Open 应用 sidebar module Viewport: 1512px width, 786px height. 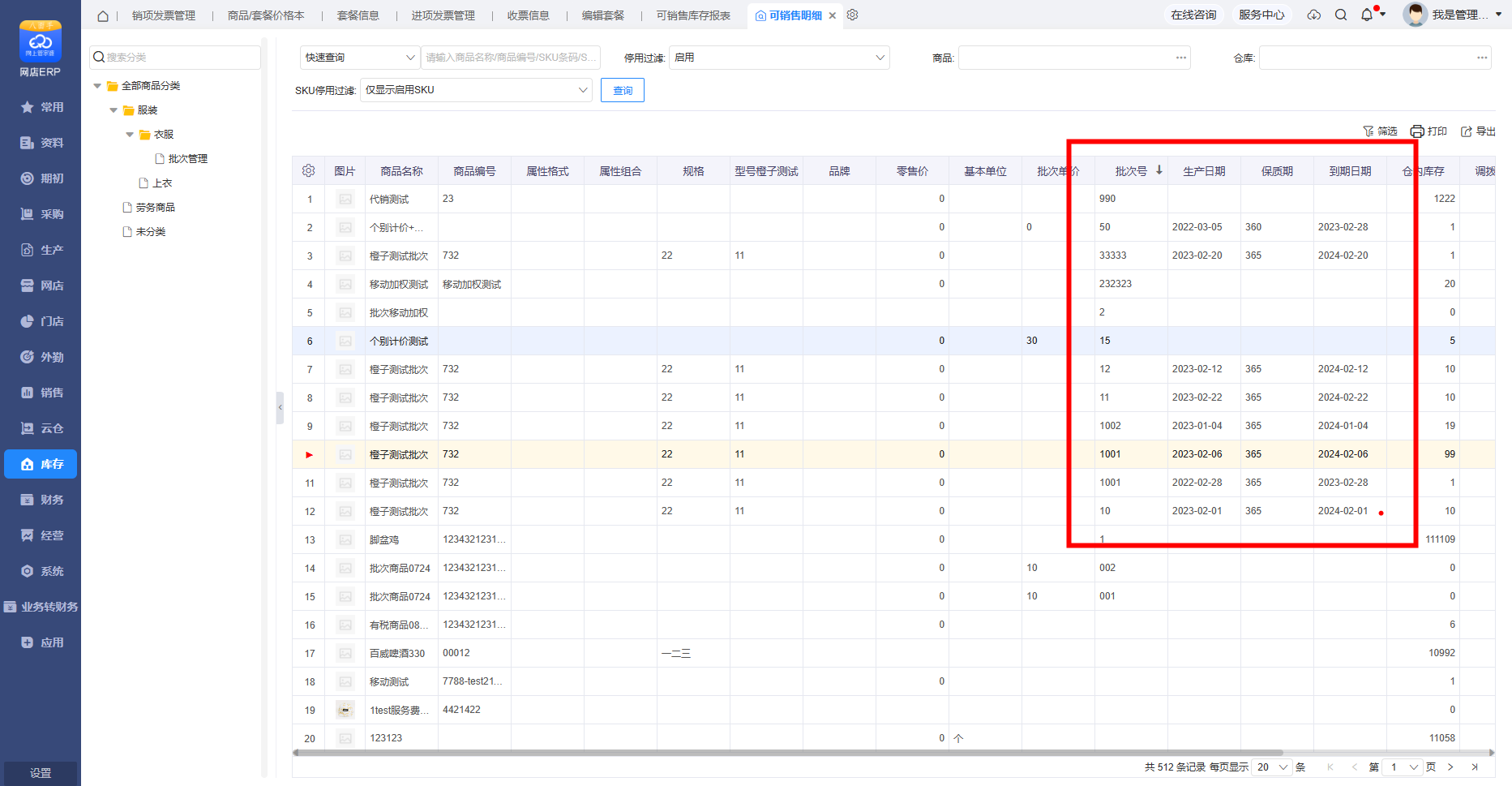click(41, 642)
